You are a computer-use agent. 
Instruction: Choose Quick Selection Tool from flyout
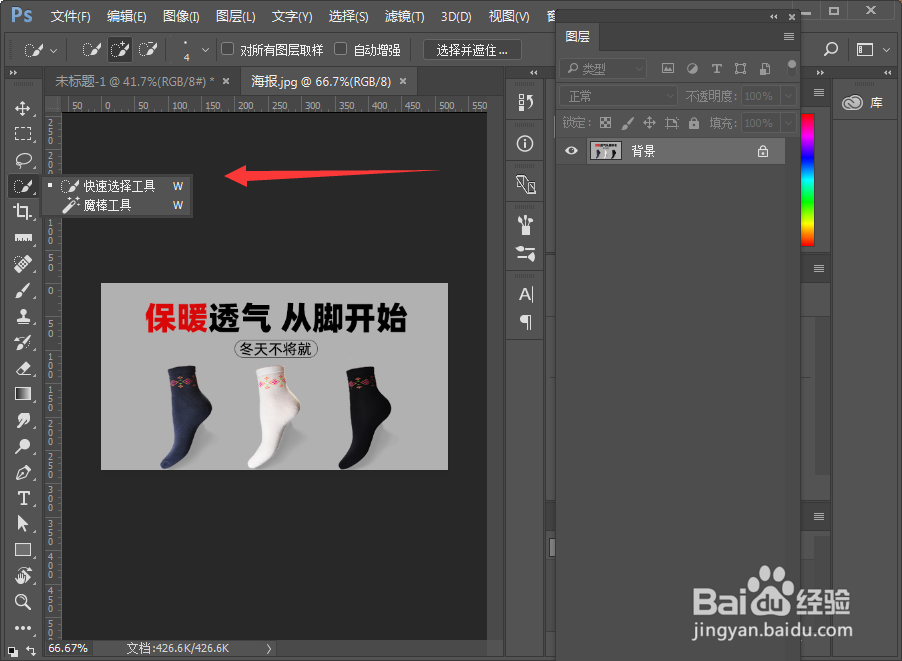click(x=117, y=186)
